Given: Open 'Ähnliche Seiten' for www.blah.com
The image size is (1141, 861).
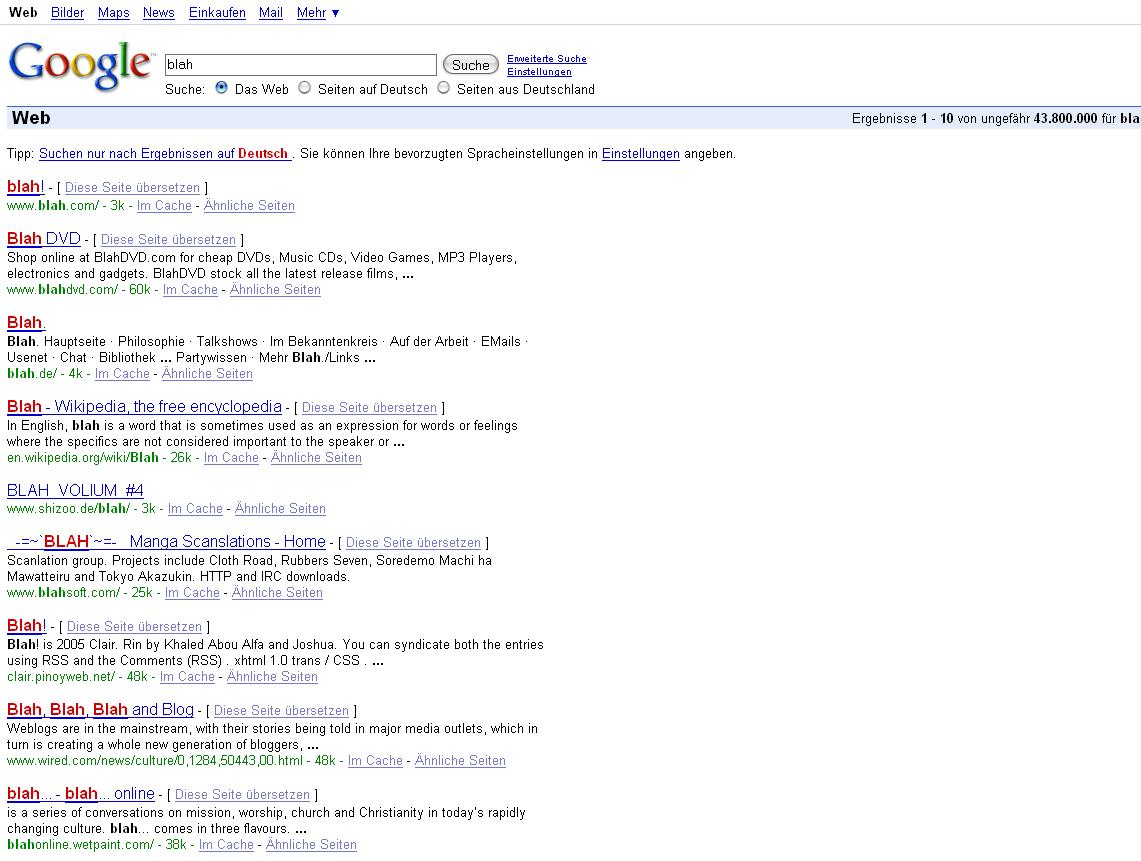Looking at the screenshot, I should tap(249, 205).
